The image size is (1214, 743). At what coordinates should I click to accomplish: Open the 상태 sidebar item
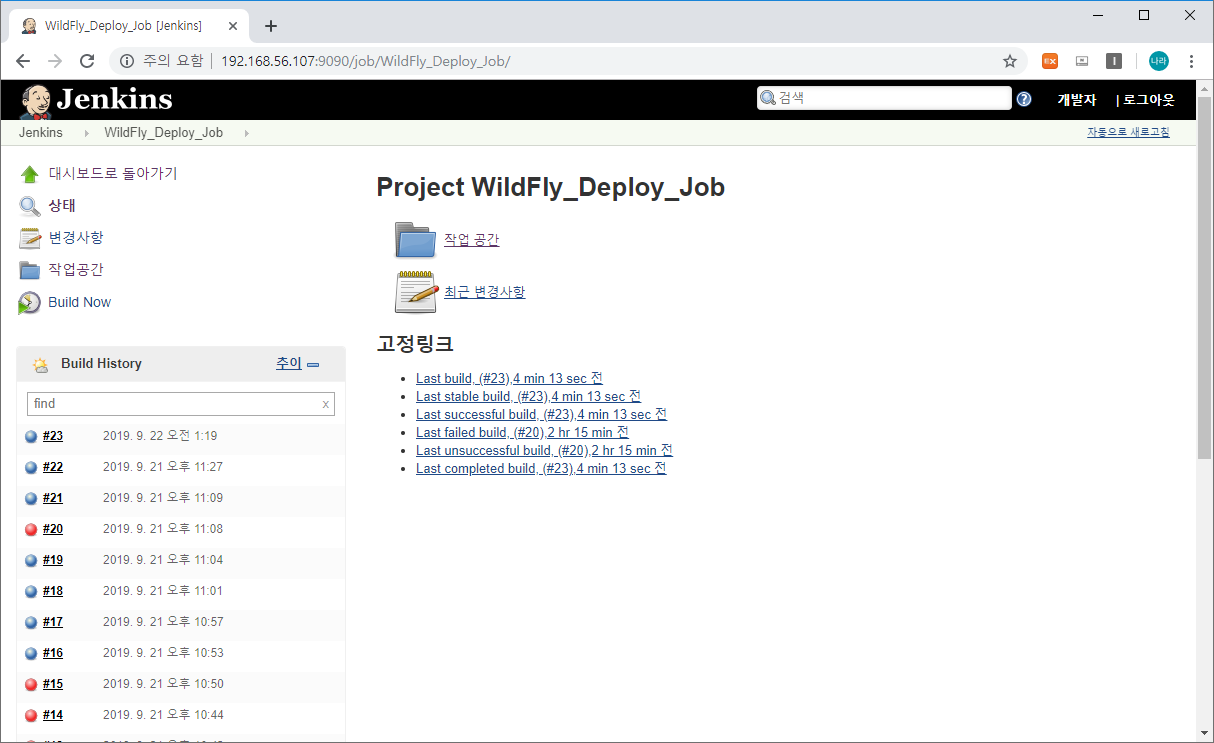click(x=62, y=206)
